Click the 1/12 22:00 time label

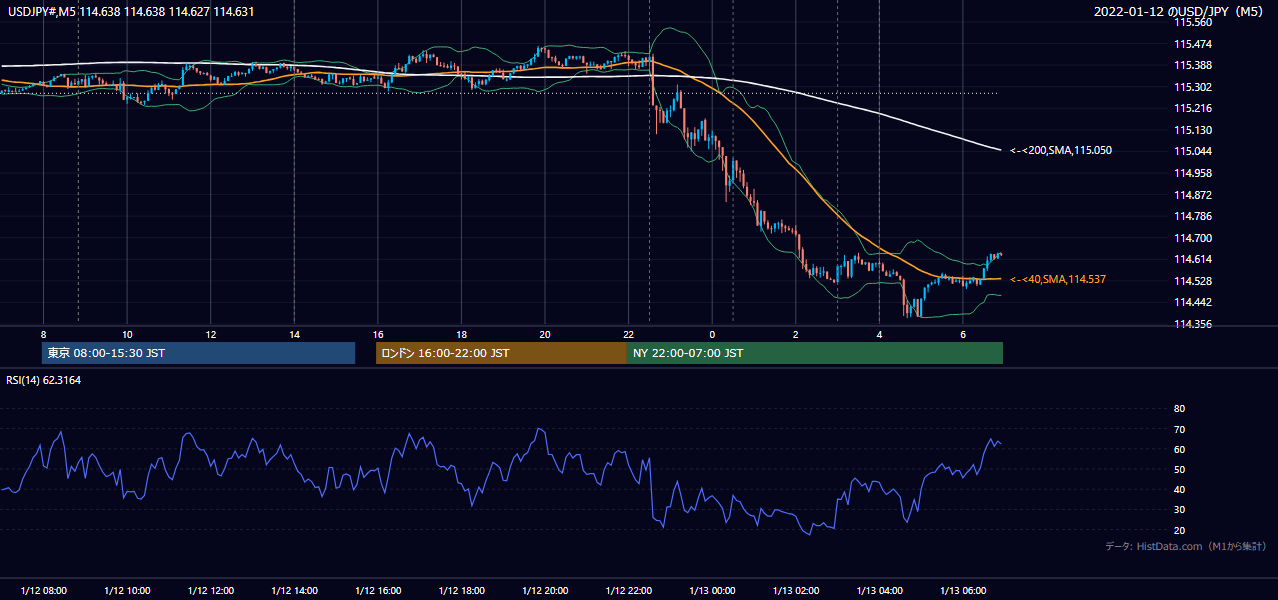pyautogui.click(x=628, y=590)
